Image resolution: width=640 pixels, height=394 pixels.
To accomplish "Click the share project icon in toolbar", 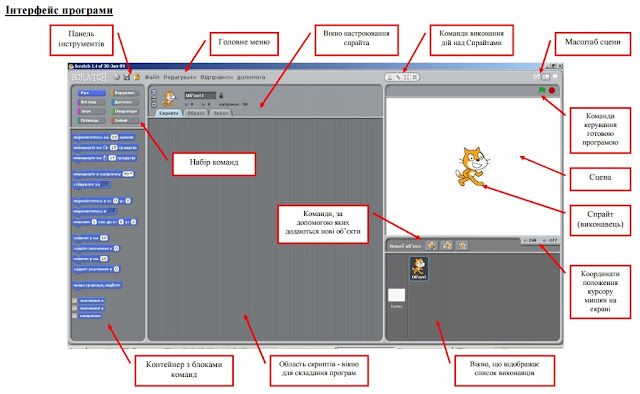I will (136, 77).
